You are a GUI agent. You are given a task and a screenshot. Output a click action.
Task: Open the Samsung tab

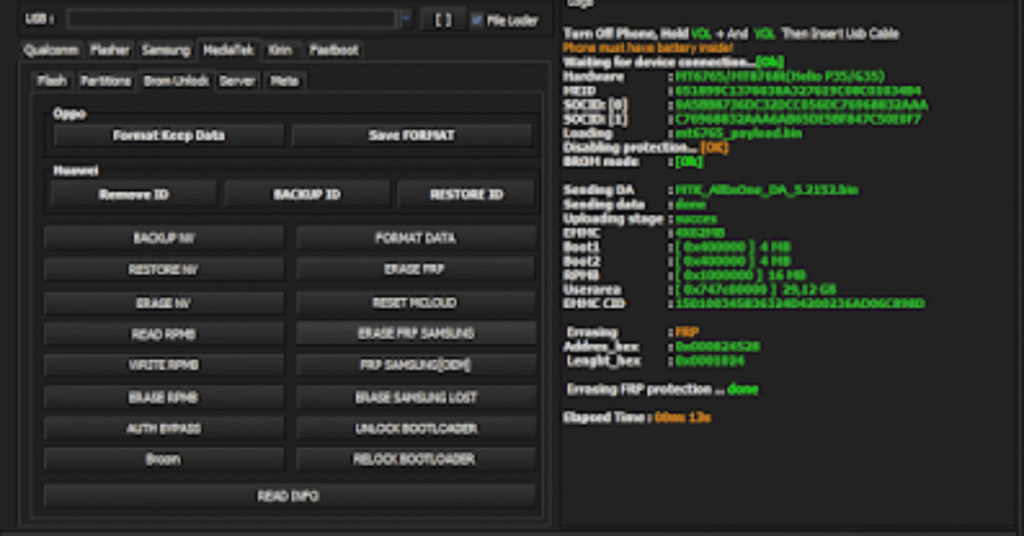(x=166, y=50)
